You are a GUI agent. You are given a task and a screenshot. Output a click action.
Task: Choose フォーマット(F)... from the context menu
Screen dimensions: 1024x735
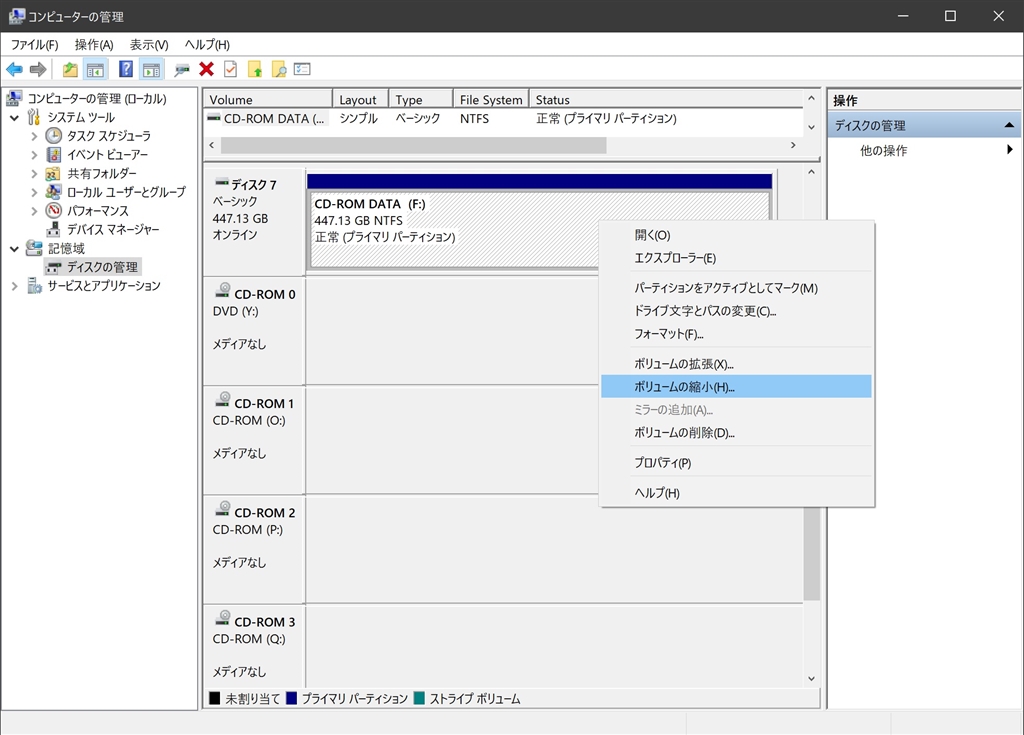[x=736, y=334]
